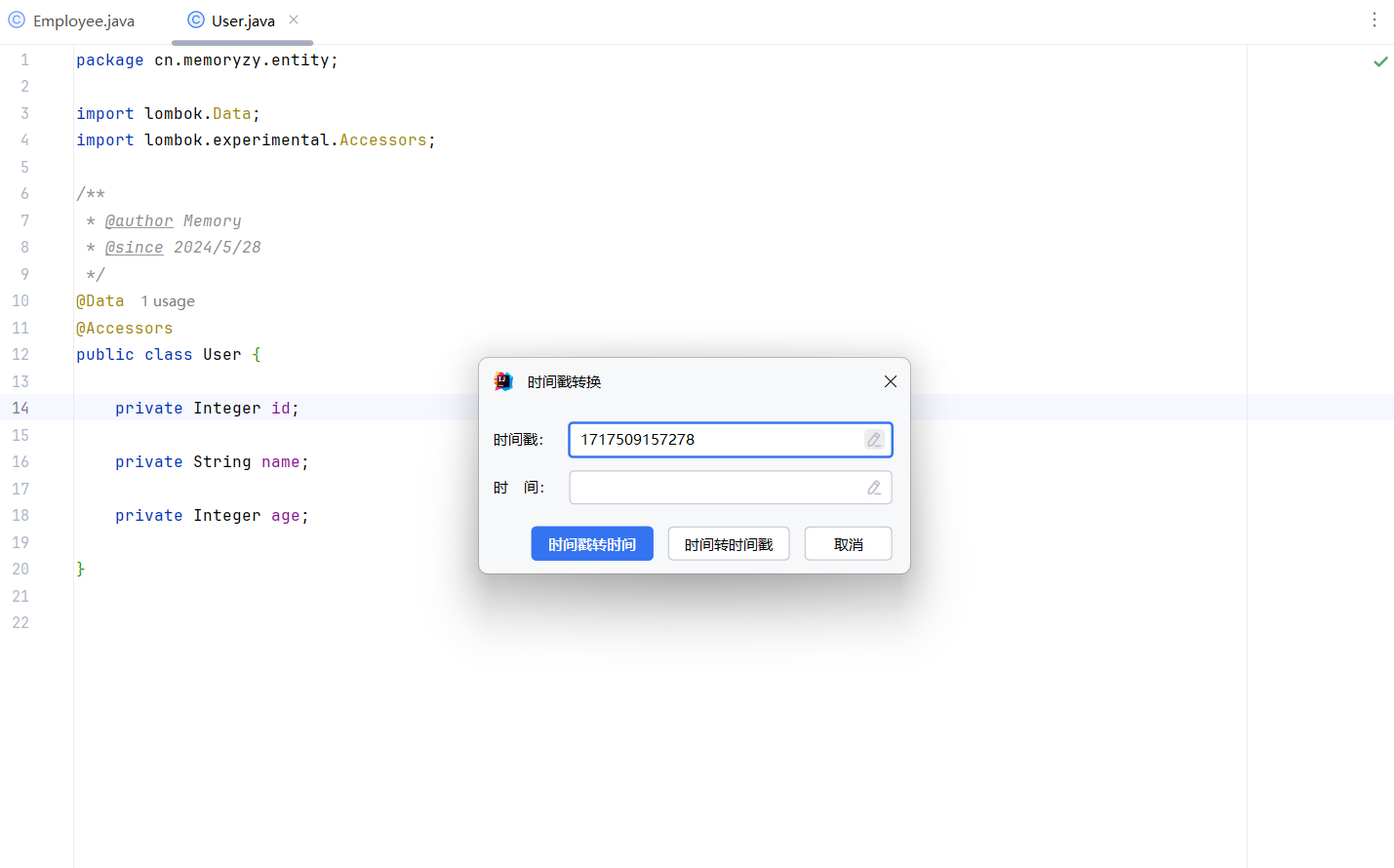Select the User.java tab
This screenshot has height=868, width=1394.
pyautogui.click(x=243, y=21)
